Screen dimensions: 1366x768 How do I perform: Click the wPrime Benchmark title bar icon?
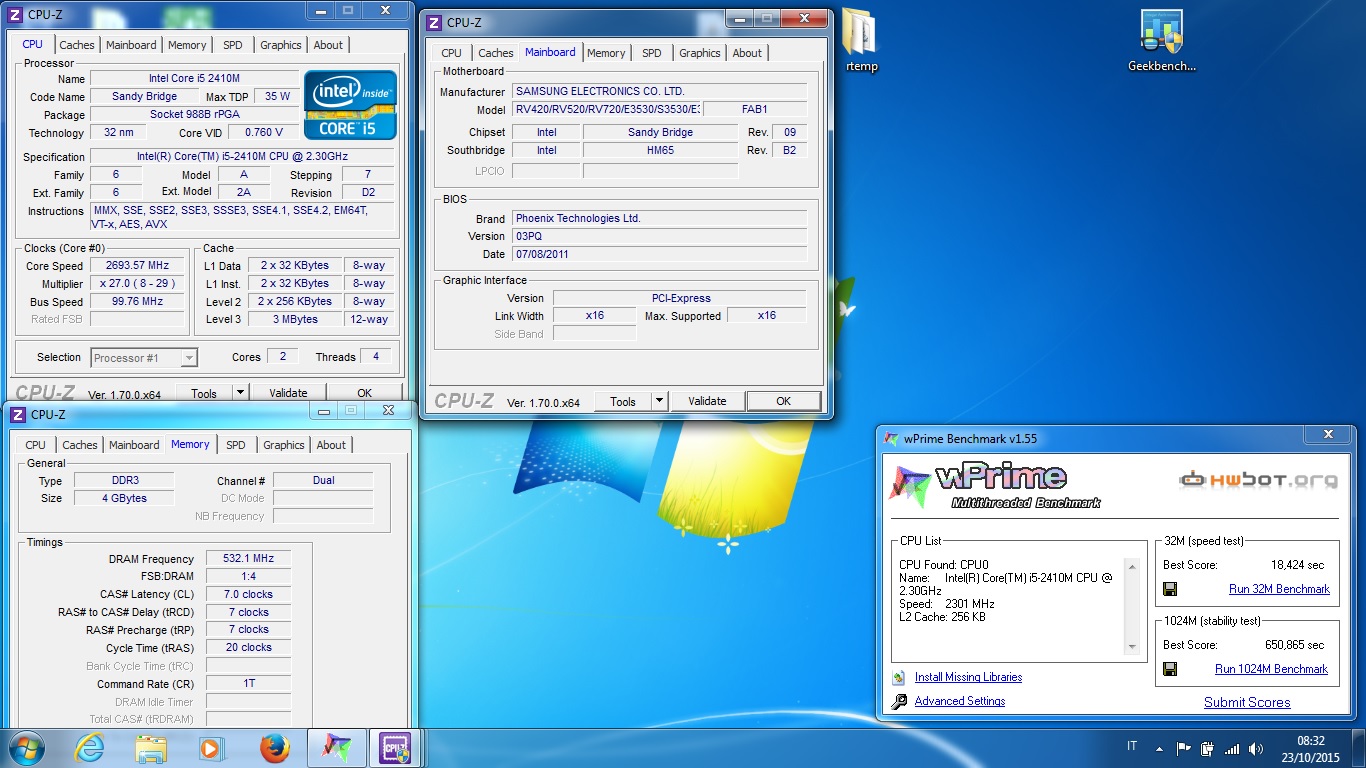[892, 438]
